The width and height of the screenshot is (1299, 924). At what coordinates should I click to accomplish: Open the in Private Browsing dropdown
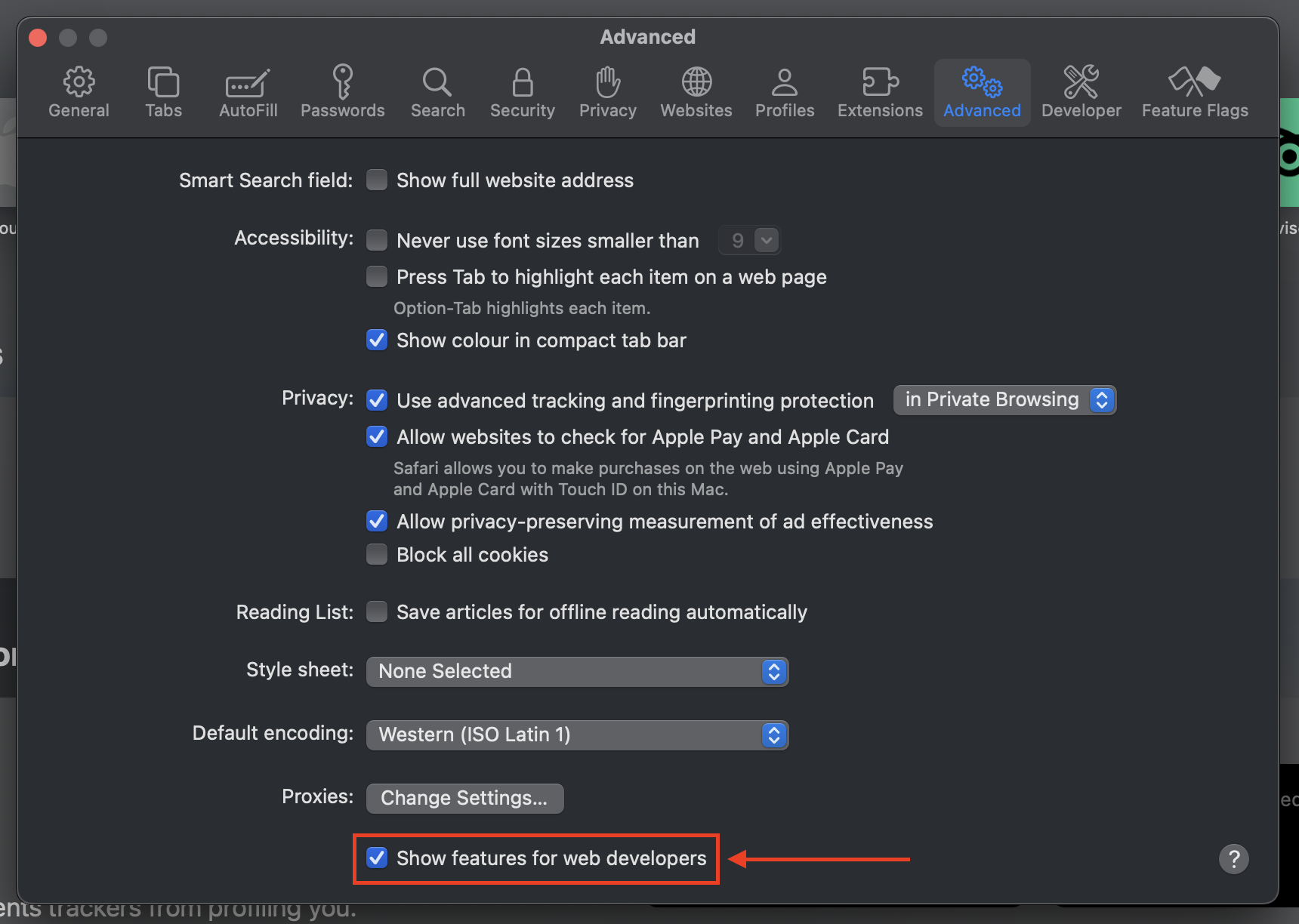[1004, 399]
